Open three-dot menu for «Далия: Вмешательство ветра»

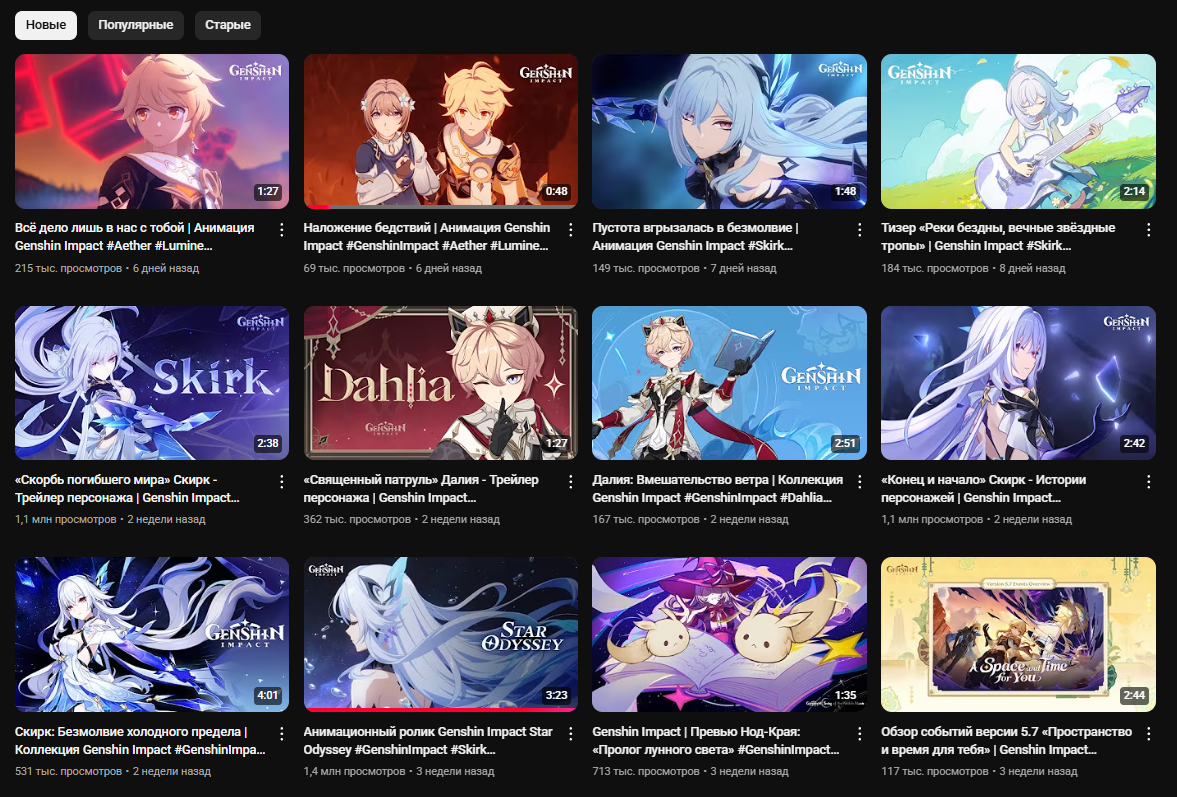pyautogui.click(x=859, y=482)
